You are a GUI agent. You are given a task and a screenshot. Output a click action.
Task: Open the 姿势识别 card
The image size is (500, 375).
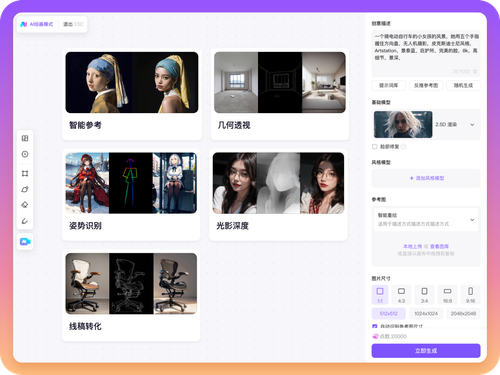coord(131,195)
